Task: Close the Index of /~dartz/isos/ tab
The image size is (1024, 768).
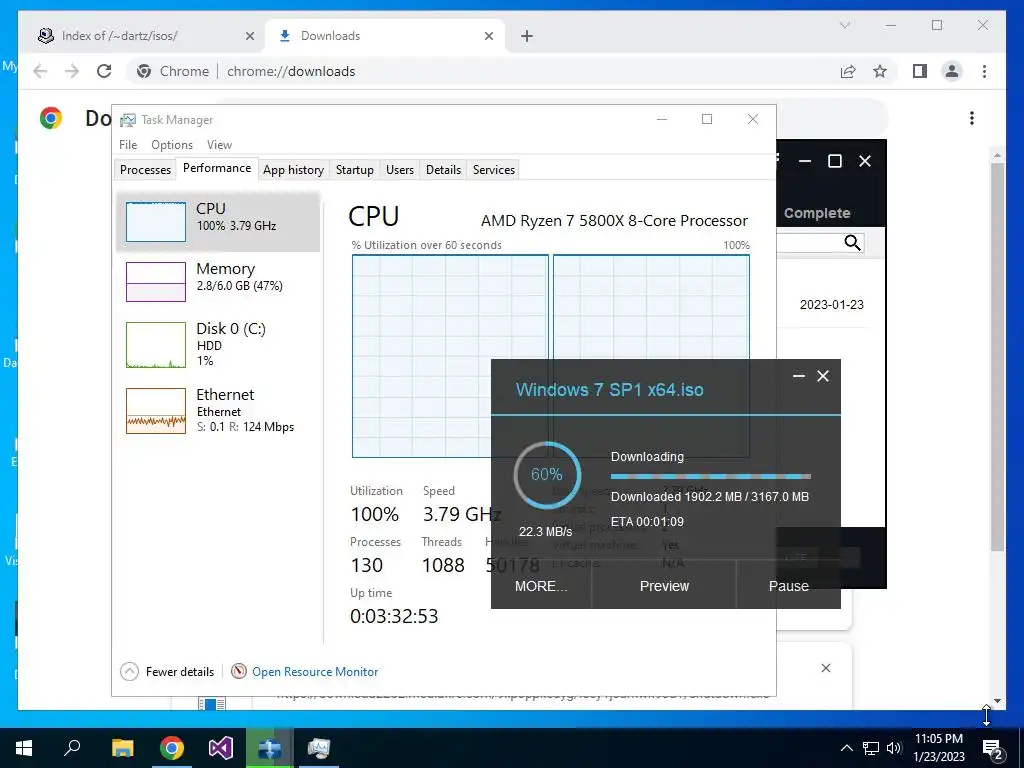Action: 249,36
